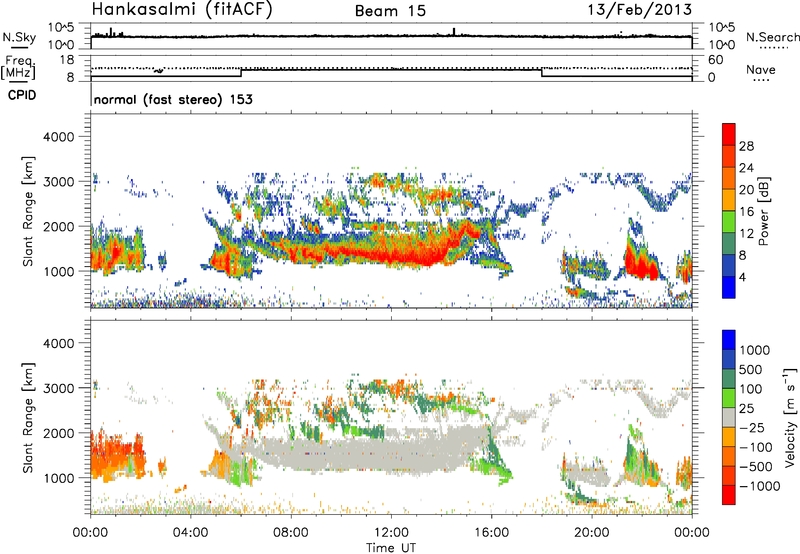Click the '28' tick on power colorbar
Screen dimensions: 800x554
click(746, 146)
